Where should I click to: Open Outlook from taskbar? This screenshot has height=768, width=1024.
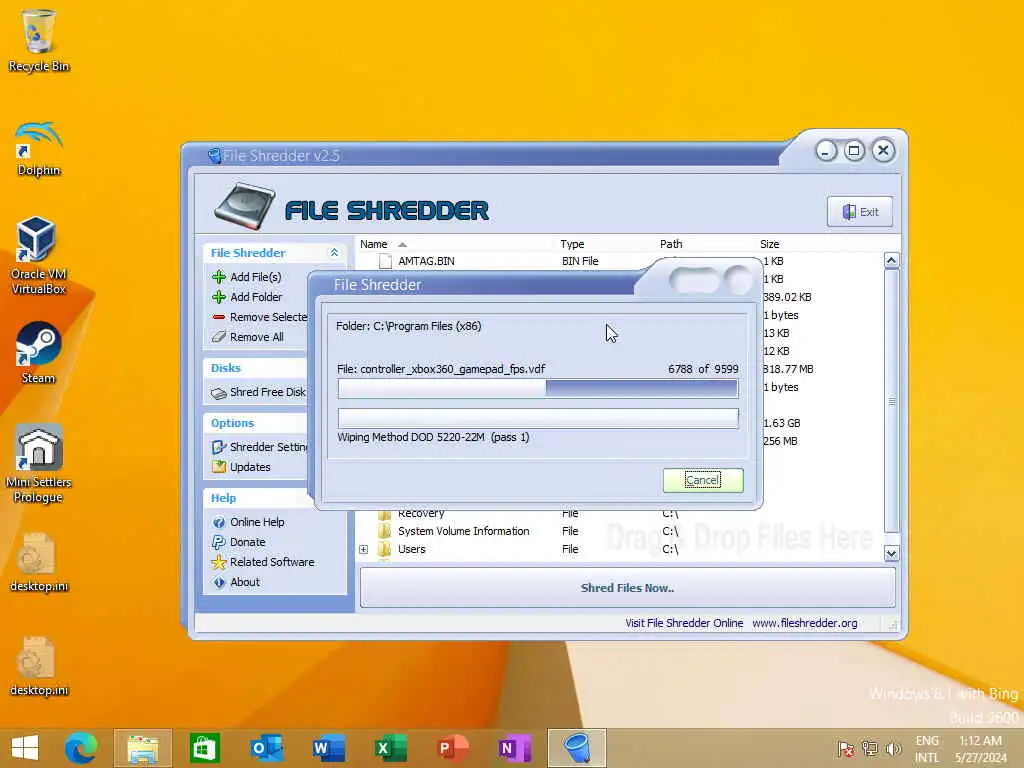point(266,748)
